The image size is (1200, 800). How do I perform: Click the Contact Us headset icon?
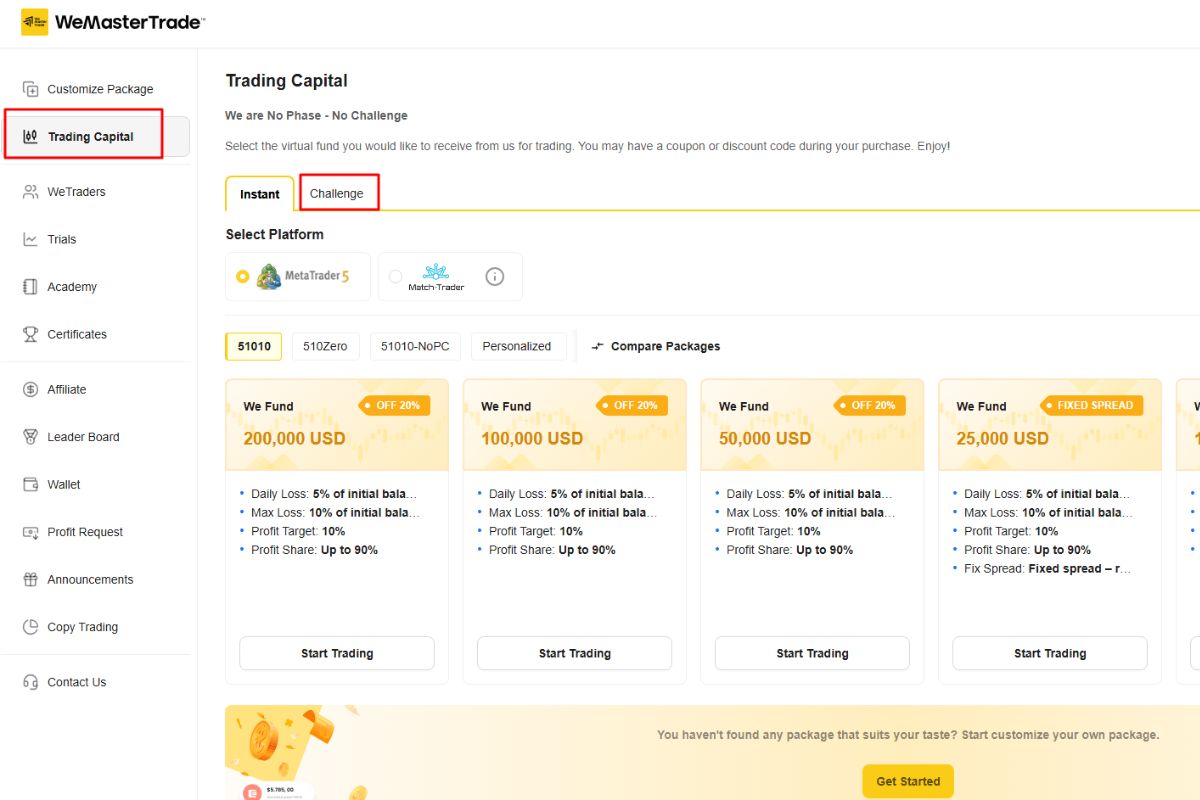pyautogui.click(x=30, y=682)
